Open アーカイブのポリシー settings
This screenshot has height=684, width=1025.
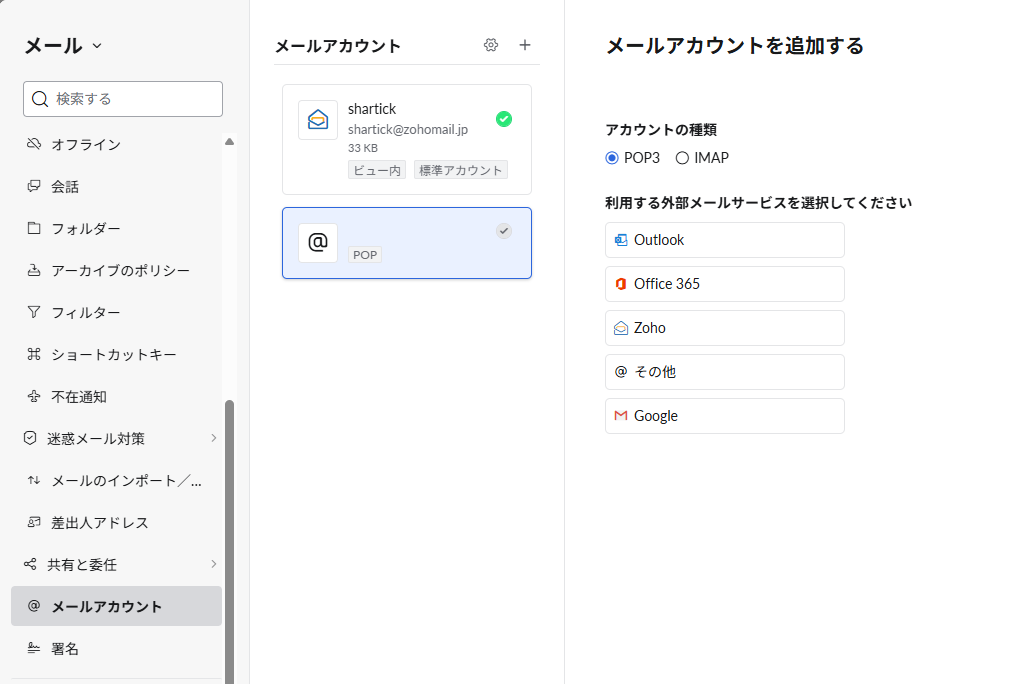click(x=120, y=271)
